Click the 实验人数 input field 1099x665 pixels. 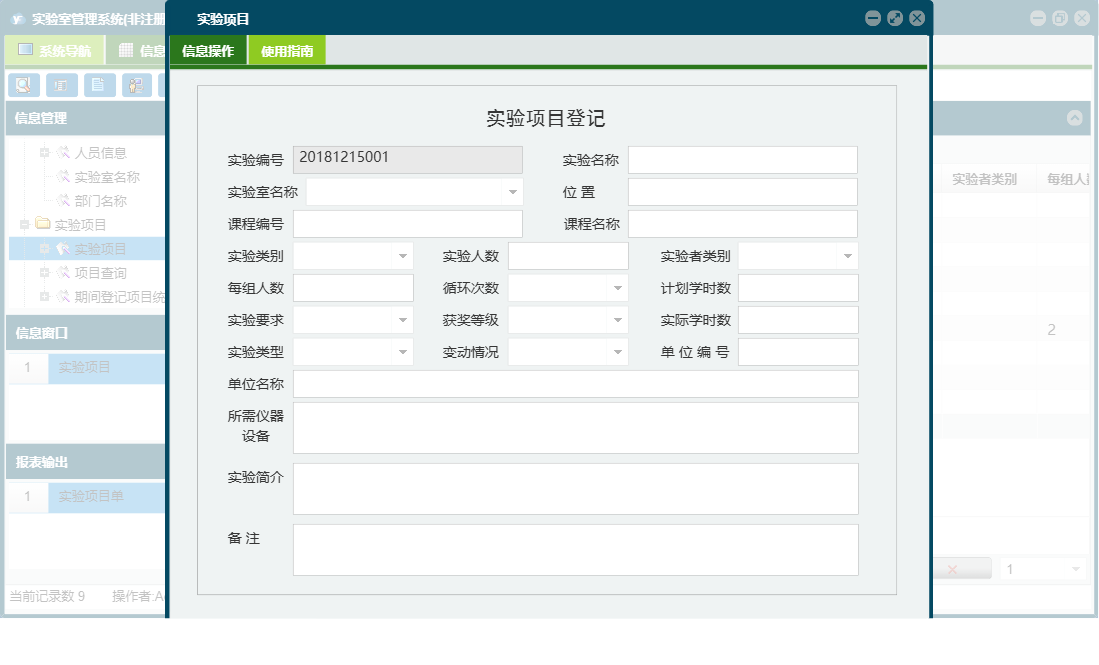point(568,256)
